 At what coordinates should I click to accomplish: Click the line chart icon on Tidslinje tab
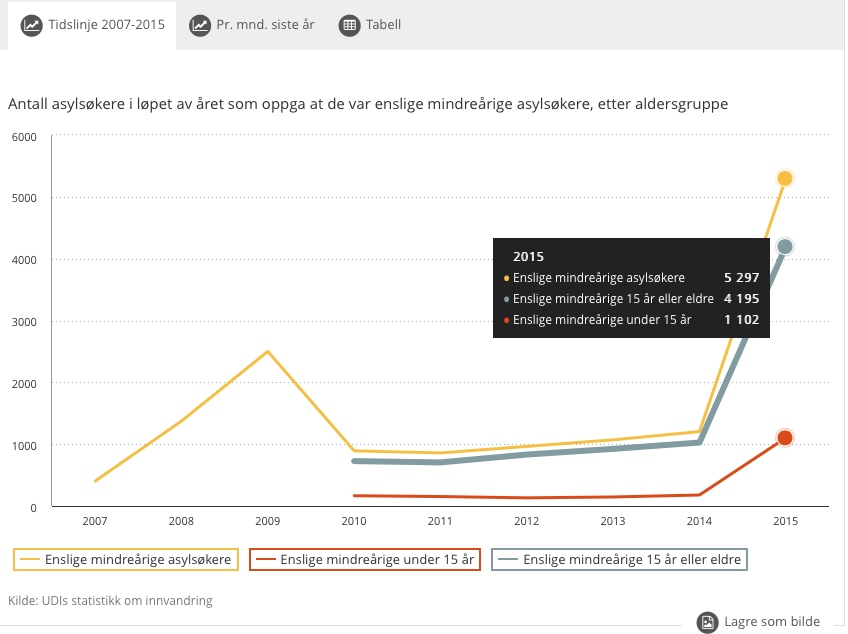click(31, 25)
